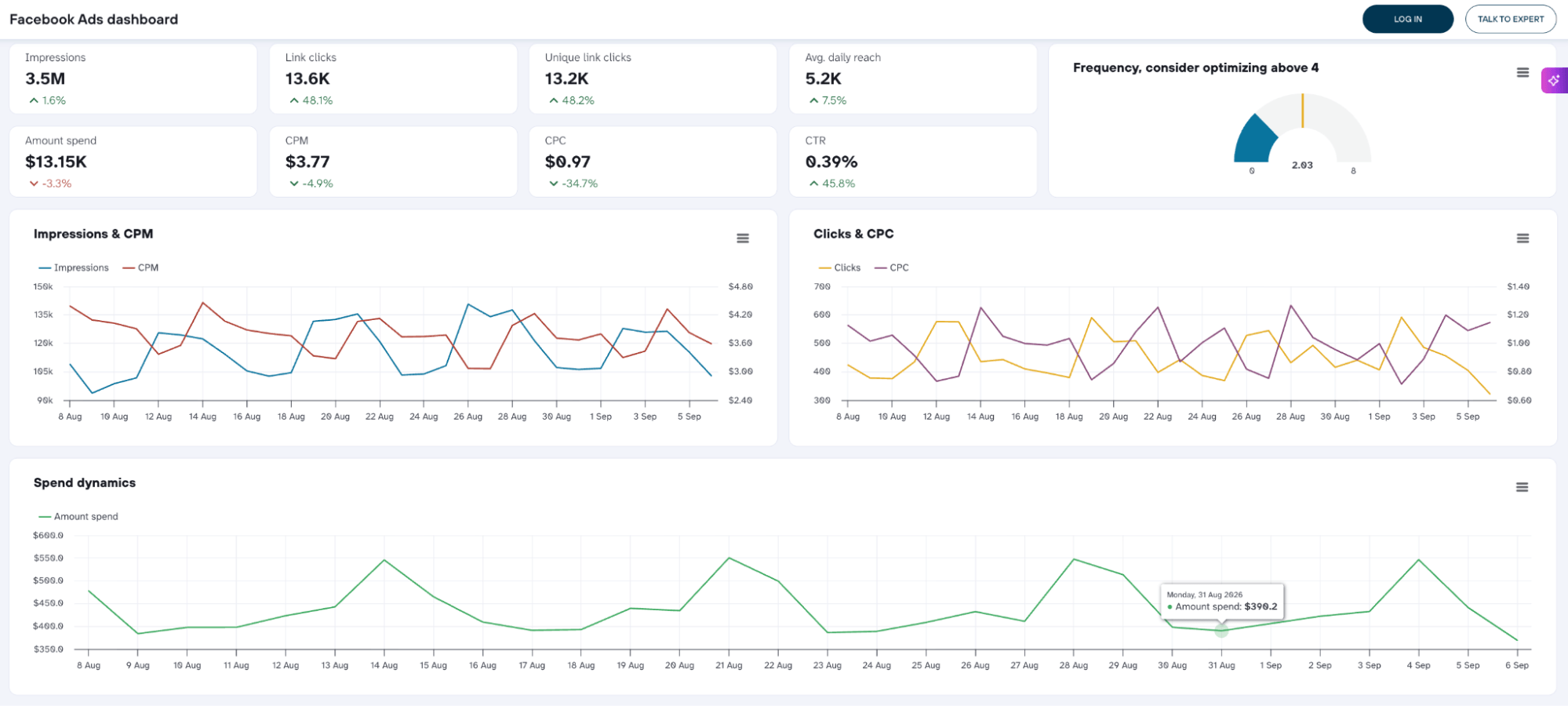1568x706 pixels.
Task: Toggle the Clicks legend series
Action: click(x=839, y=267)
